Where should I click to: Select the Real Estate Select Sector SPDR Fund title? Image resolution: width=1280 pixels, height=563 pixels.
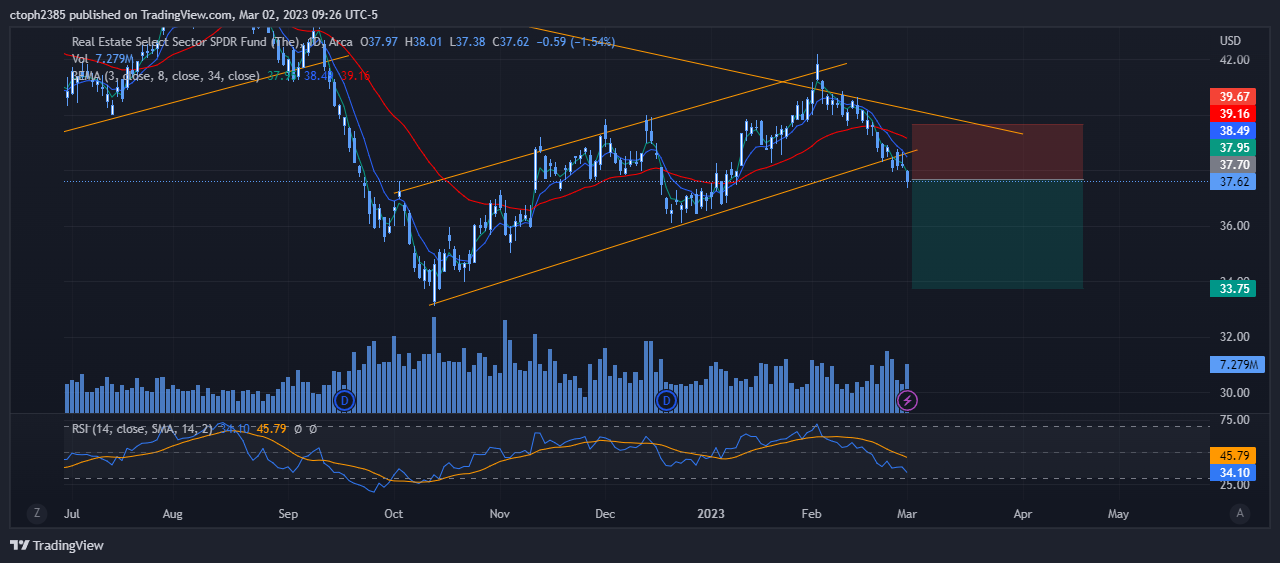(x=184, y=41)
